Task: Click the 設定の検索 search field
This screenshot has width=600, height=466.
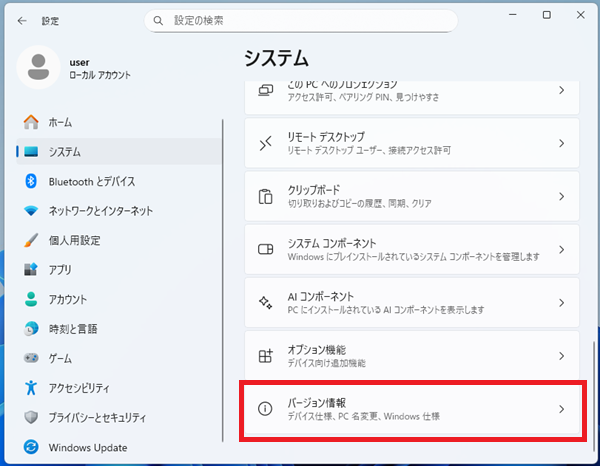Action: 301,21
